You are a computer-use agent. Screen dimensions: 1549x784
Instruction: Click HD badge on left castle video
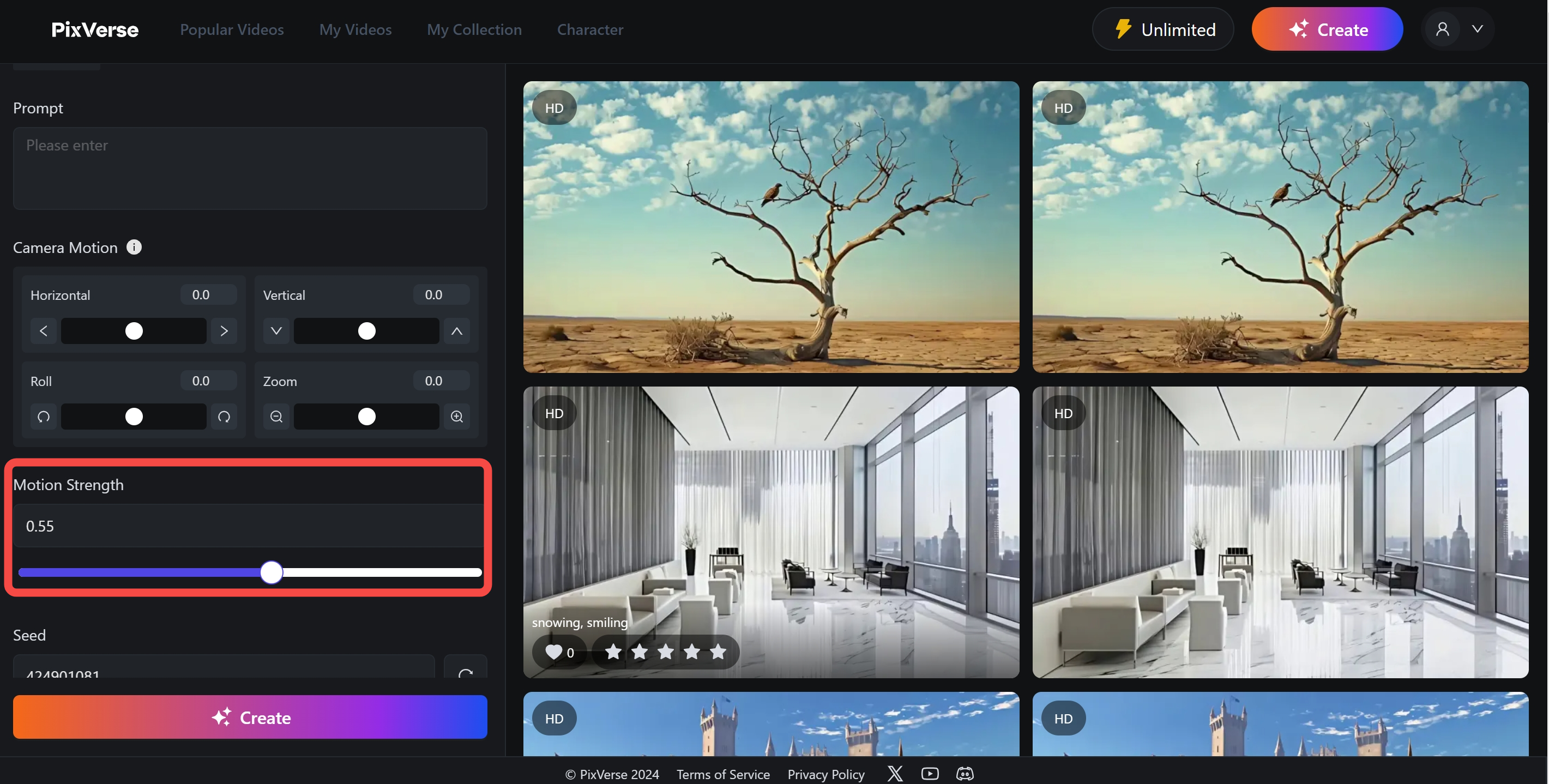click(x=554, y=719)
